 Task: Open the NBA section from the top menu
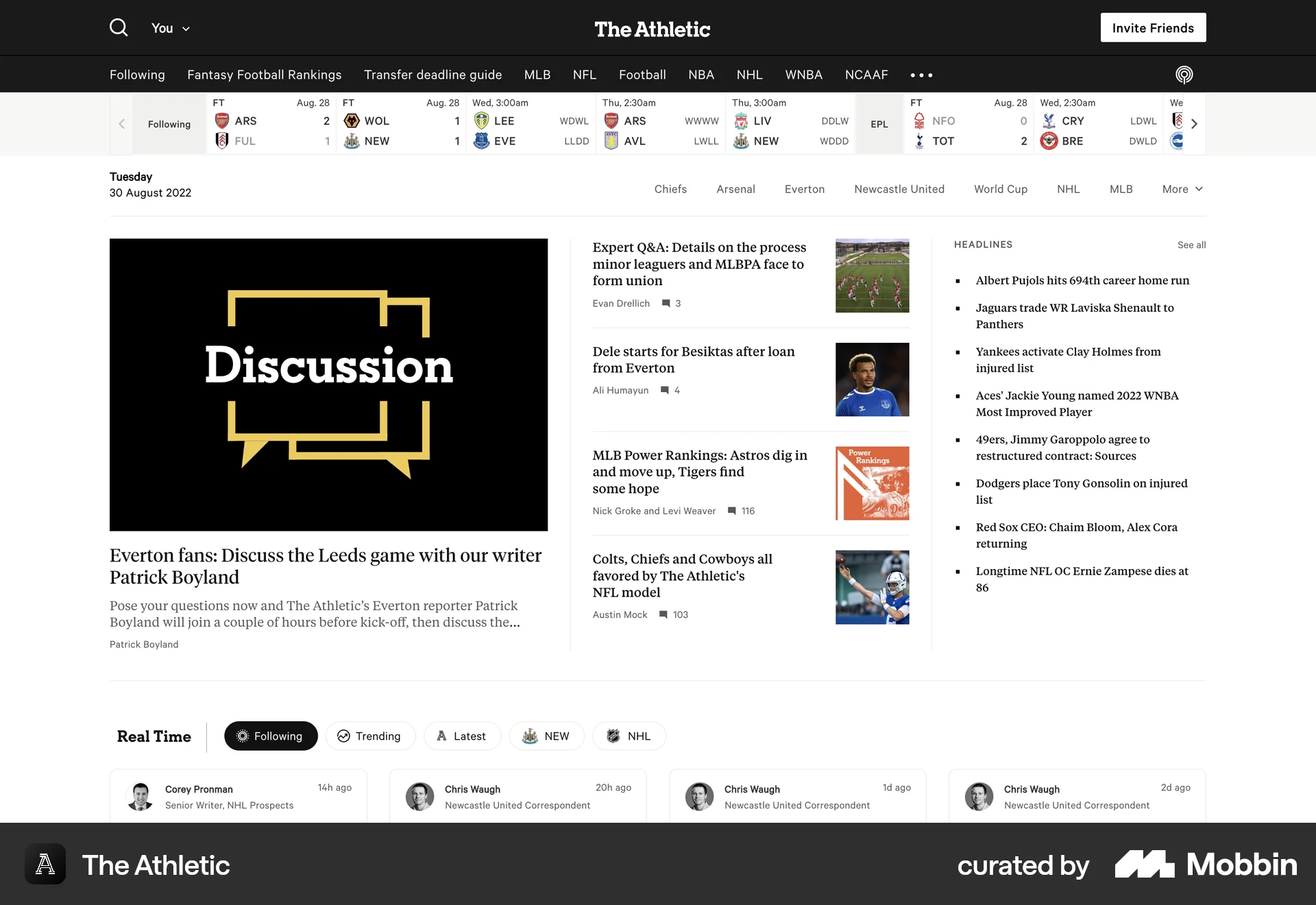point(700,75)
